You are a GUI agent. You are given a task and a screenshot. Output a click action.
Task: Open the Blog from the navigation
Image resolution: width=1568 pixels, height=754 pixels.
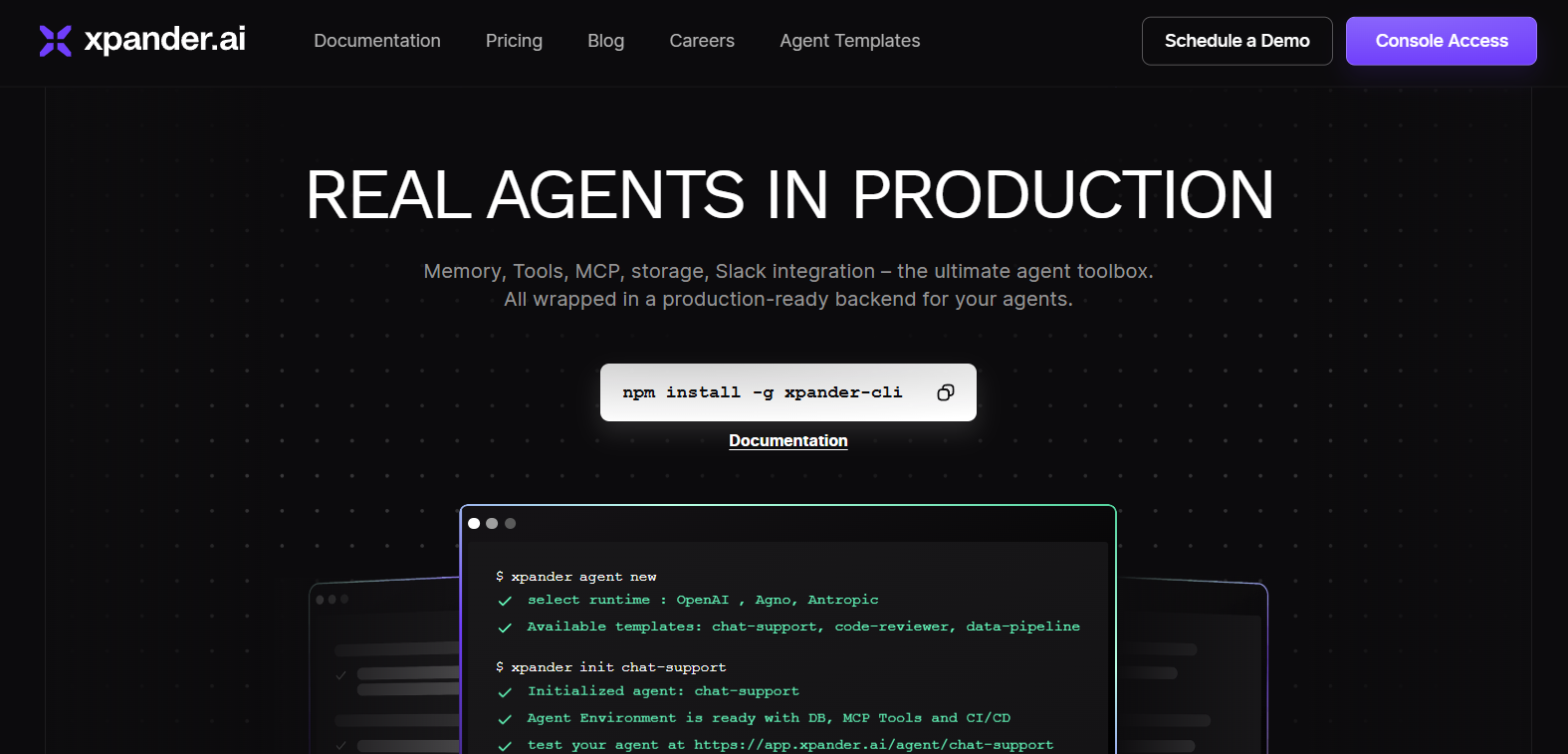point(605,41)
